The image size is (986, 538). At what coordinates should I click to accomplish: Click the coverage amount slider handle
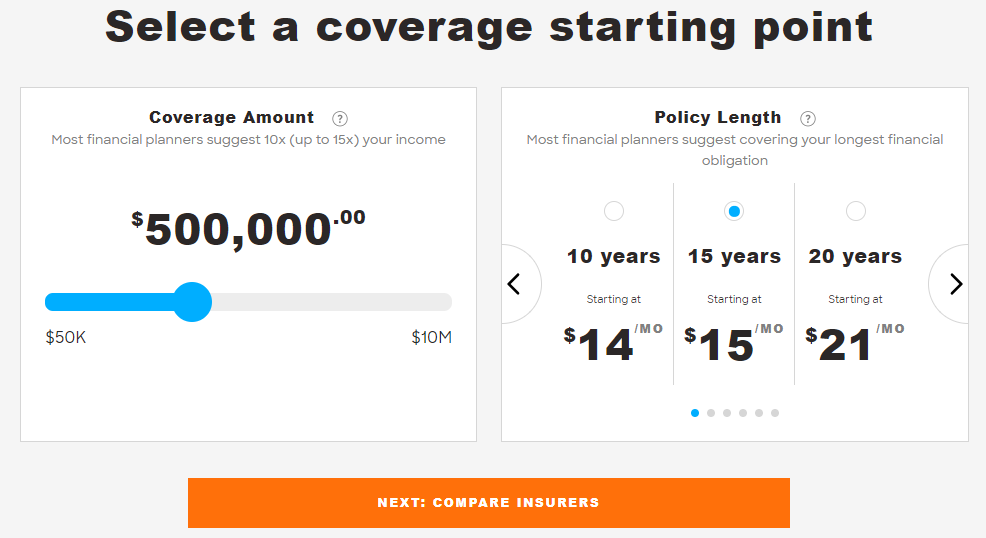pyautogui.click(x=192, y=302)
